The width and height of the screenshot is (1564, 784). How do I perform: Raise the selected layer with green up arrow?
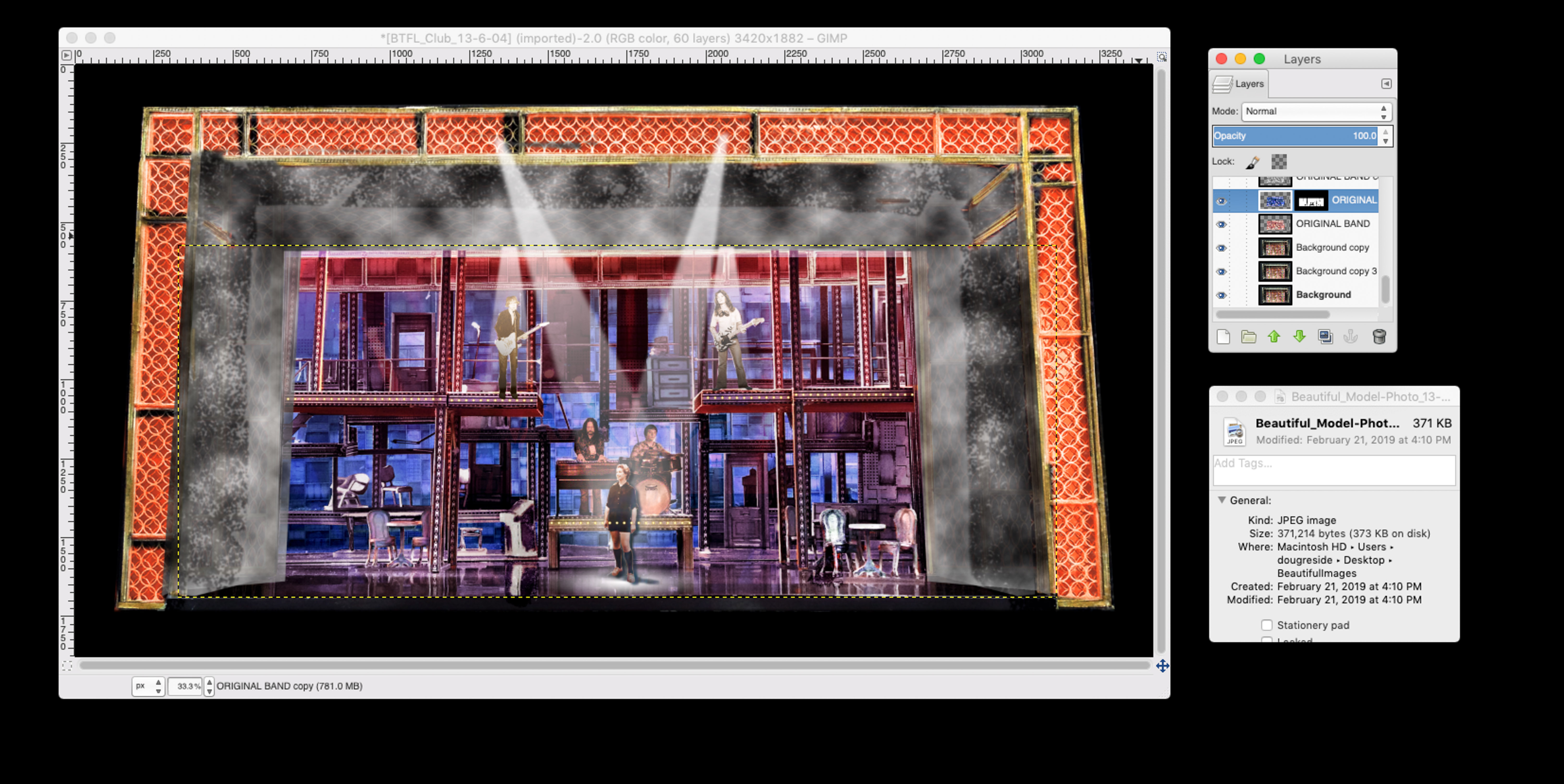[x=1274, y=337]
